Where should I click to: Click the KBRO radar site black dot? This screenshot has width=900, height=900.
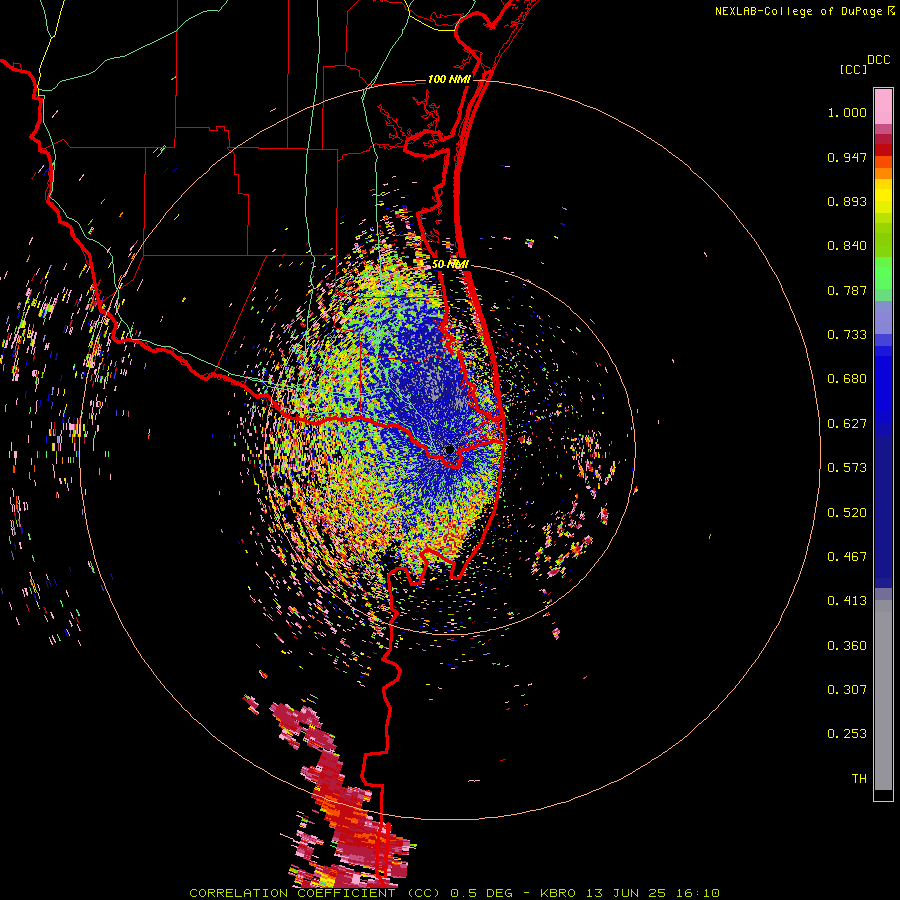tap(449, 449)
